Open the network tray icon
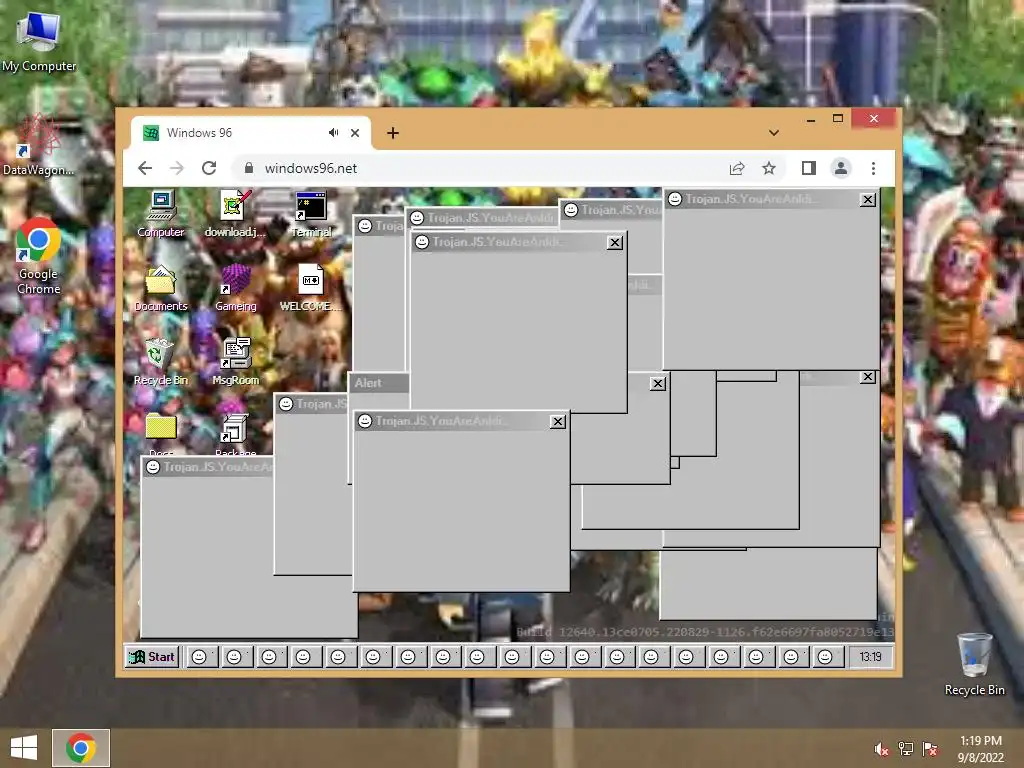This screenshot has width=1024, height=768. [906, 748]
